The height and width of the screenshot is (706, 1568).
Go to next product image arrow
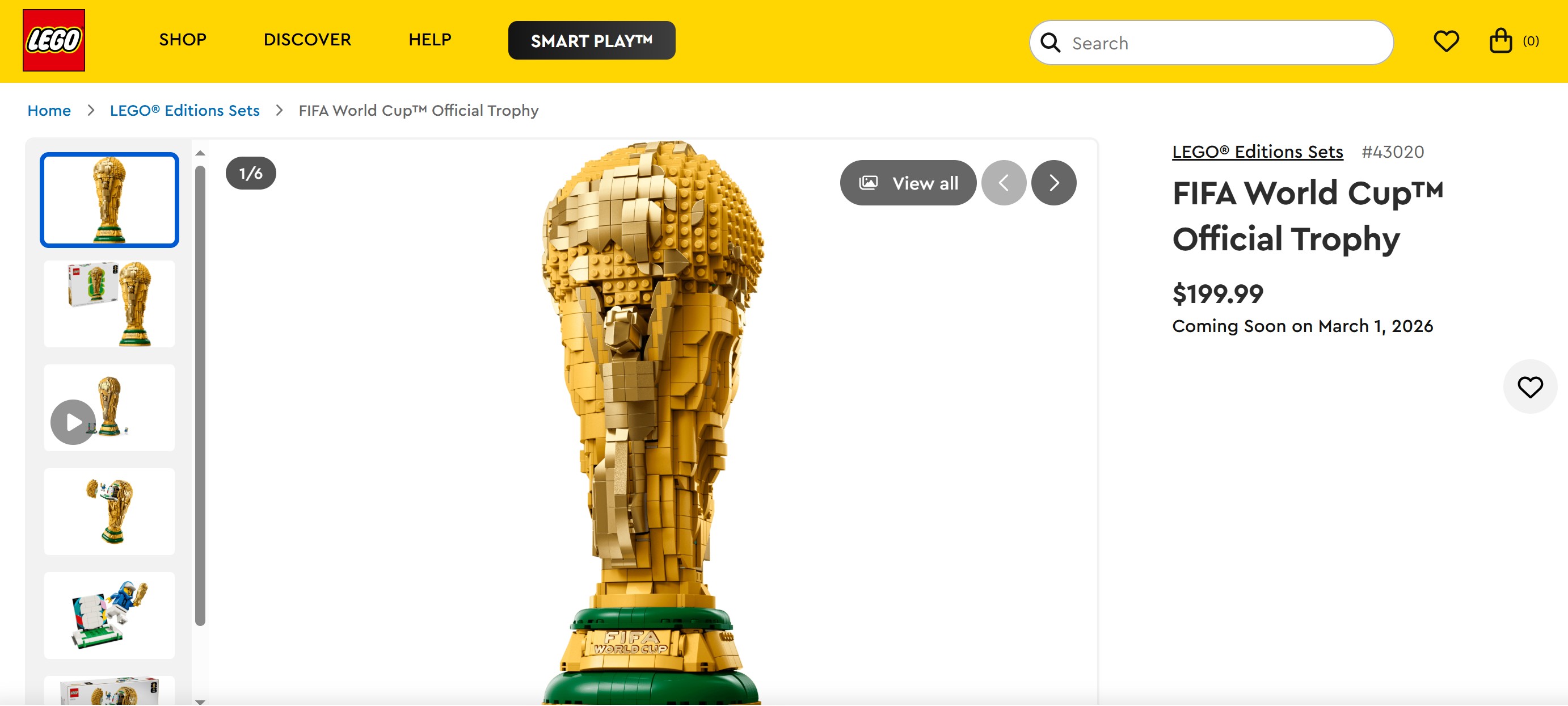click(1053, 183)
